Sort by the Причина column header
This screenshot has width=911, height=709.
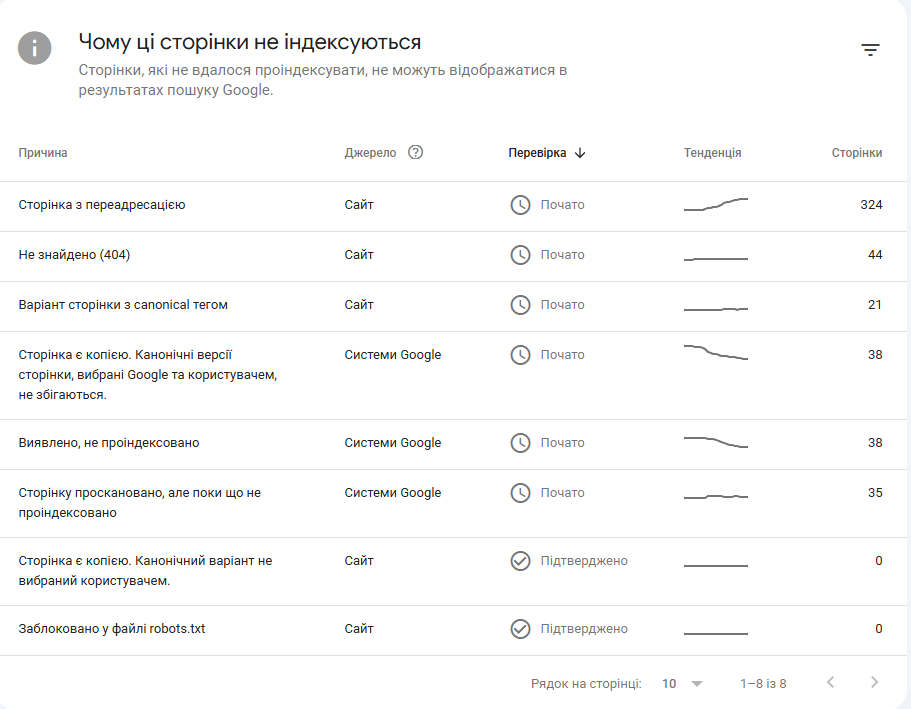43,153
